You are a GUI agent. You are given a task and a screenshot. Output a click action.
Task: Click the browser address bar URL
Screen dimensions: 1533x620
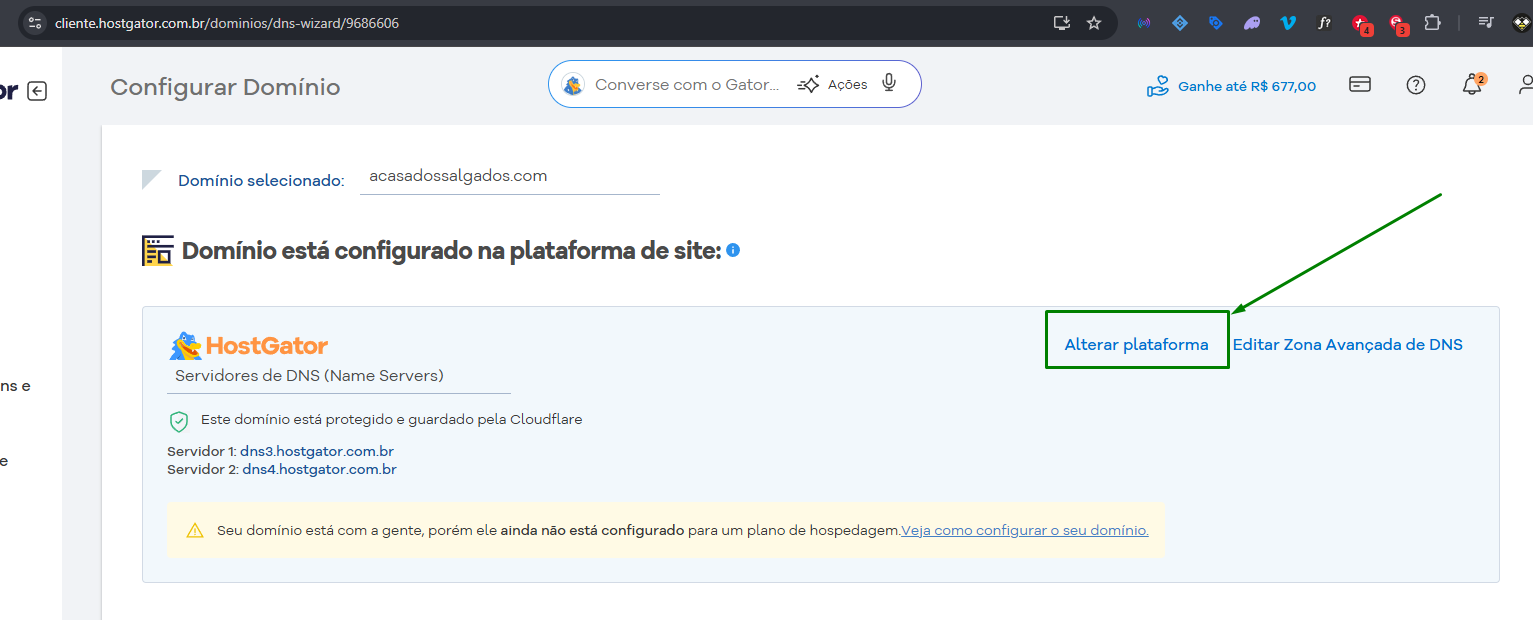click(x=227, y=22)
